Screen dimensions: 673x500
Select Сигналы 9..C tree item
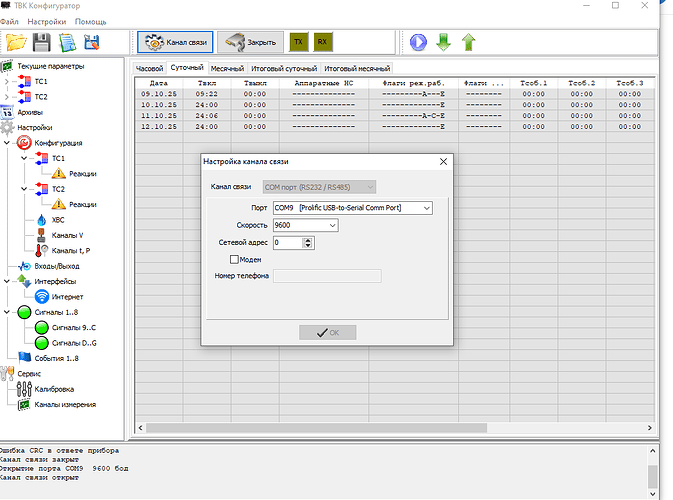click(74, 328)
